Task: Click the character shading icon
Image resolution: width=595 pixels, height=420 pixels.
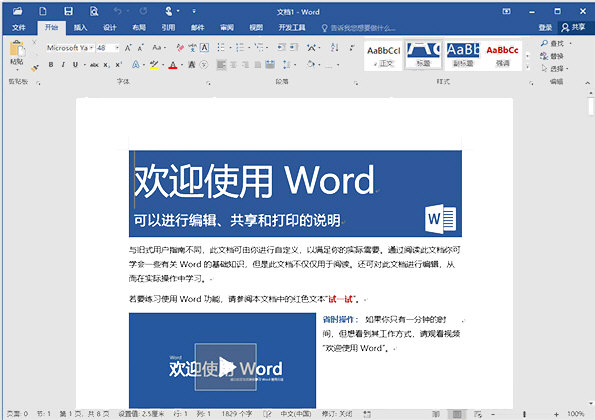Action: click(x=192, y=65)
